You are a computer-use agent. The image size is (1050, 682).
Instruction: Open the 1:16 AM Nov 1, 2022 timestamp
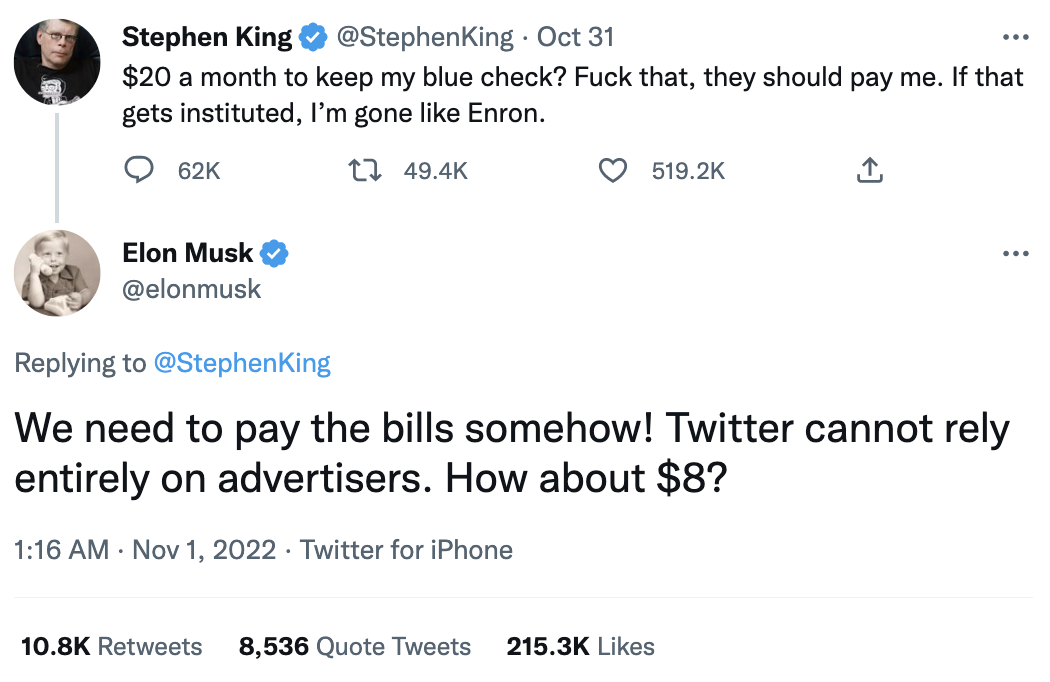pyautogui.click(x=145, y=550)
